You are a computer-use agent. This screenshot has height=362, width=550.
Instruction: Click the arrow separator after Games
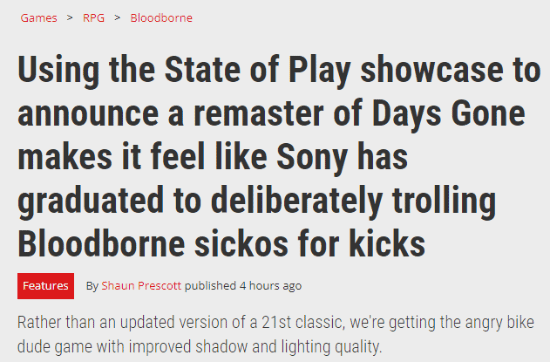pyautogui.click(x=70, y=18)
